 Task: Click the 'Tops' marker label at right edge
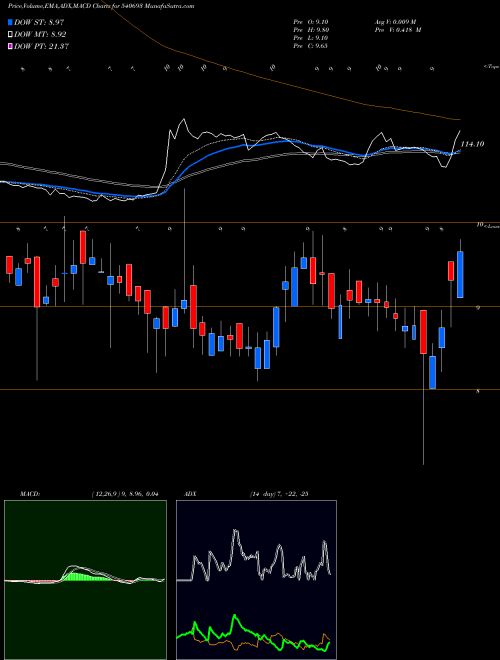[x=491, y=67]
